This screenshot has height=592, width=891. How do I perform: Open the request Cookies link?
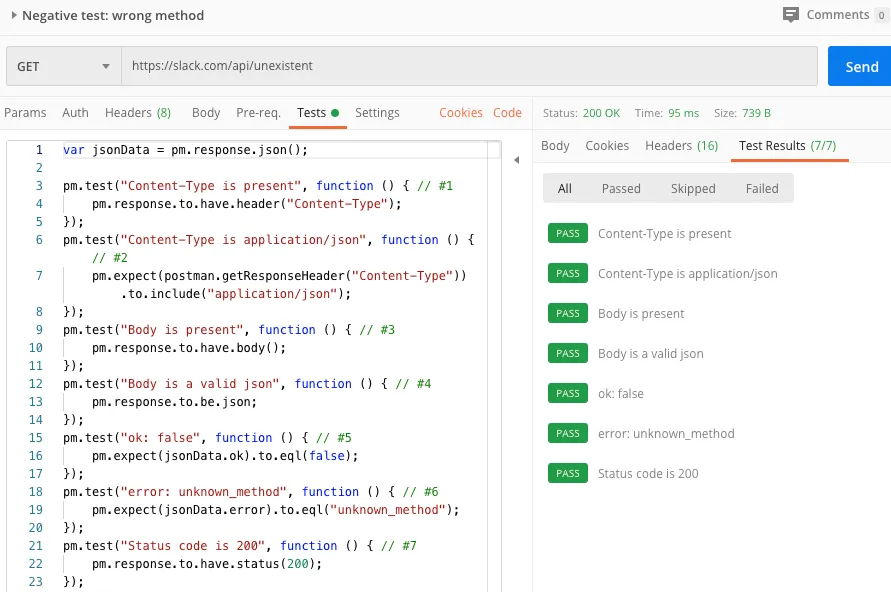tap(461, 112)
